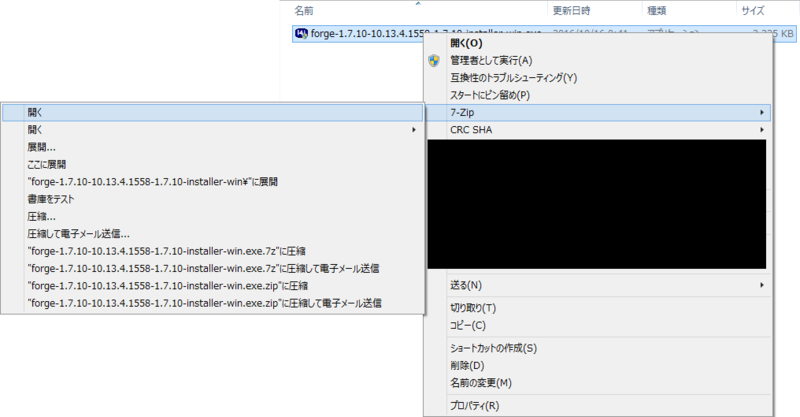The height and width of the screenshot is (417, 800).
Task: Click the forge installer file icon
Action: (x=302, y=34)
